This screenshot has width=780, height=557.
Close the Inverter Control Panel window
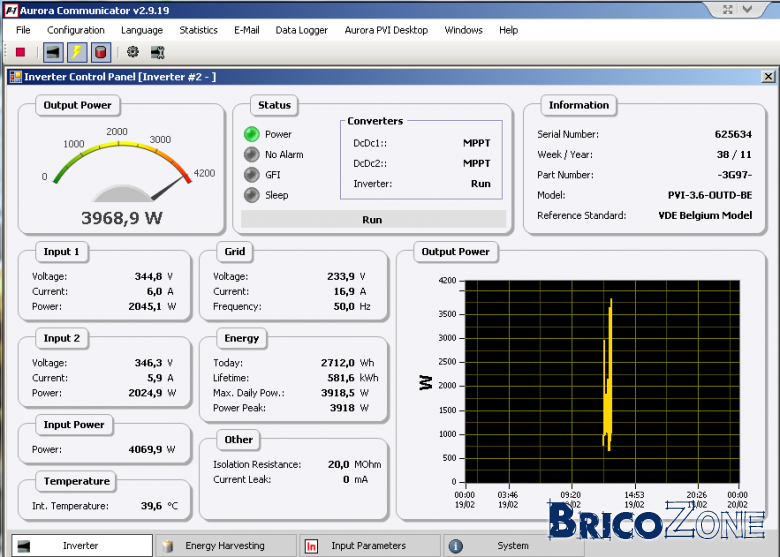(768, 77)
